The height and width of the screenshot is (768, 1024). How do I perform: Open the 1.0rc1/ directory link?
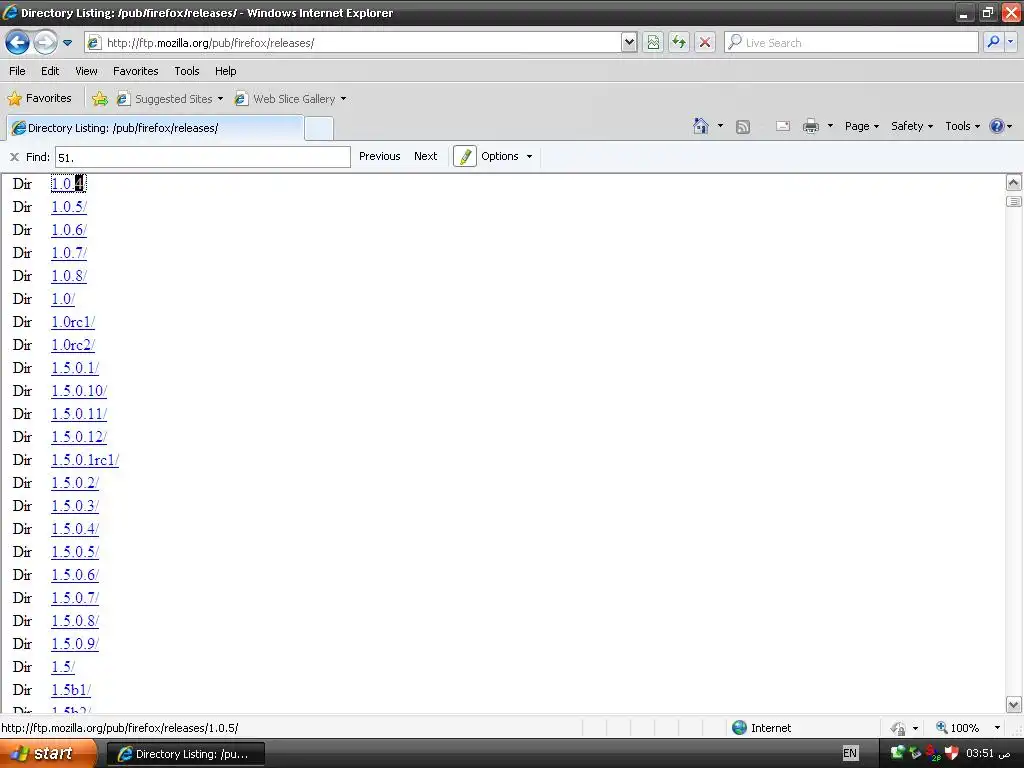point(73,322)
